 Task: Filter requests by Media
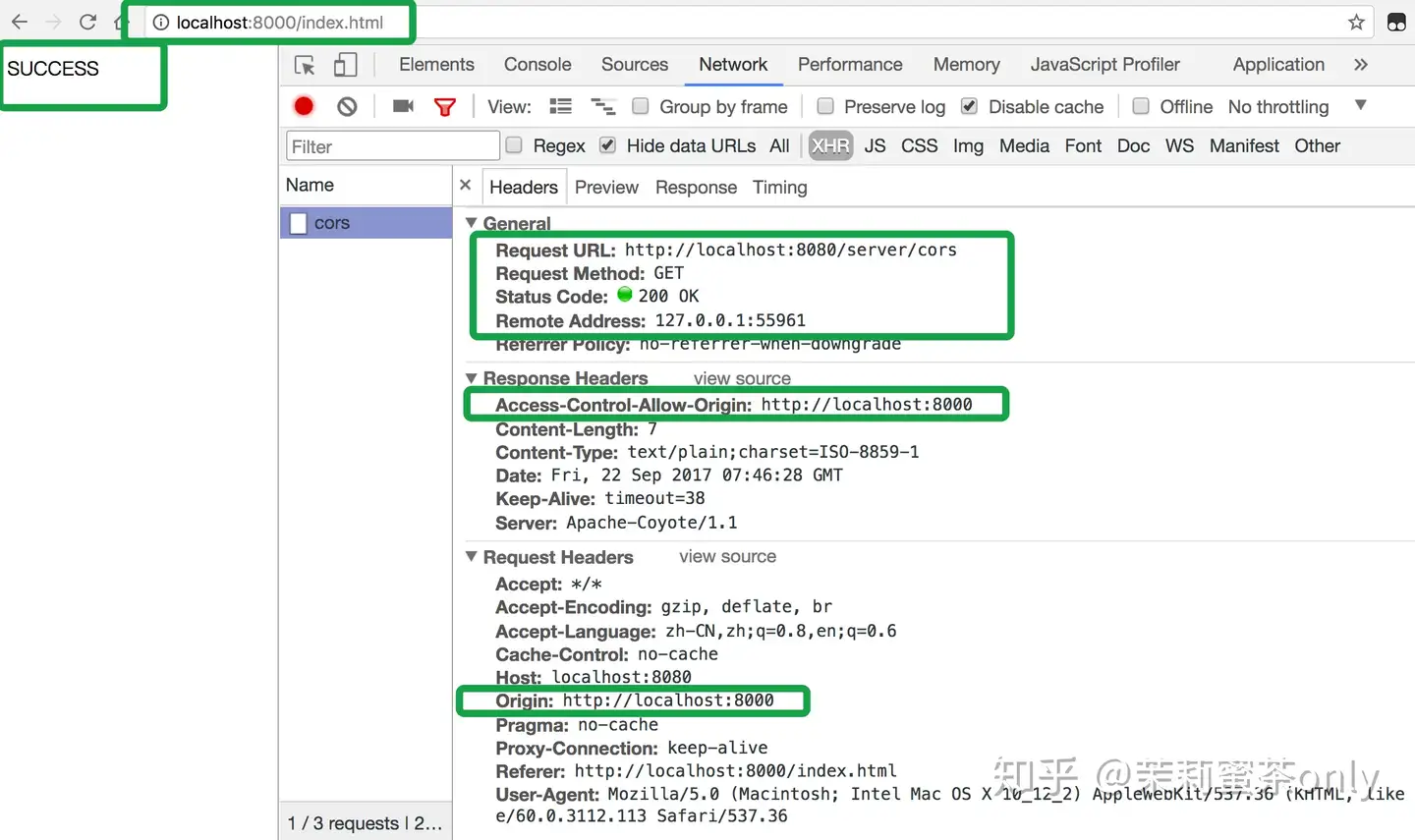coord(1024,146)
